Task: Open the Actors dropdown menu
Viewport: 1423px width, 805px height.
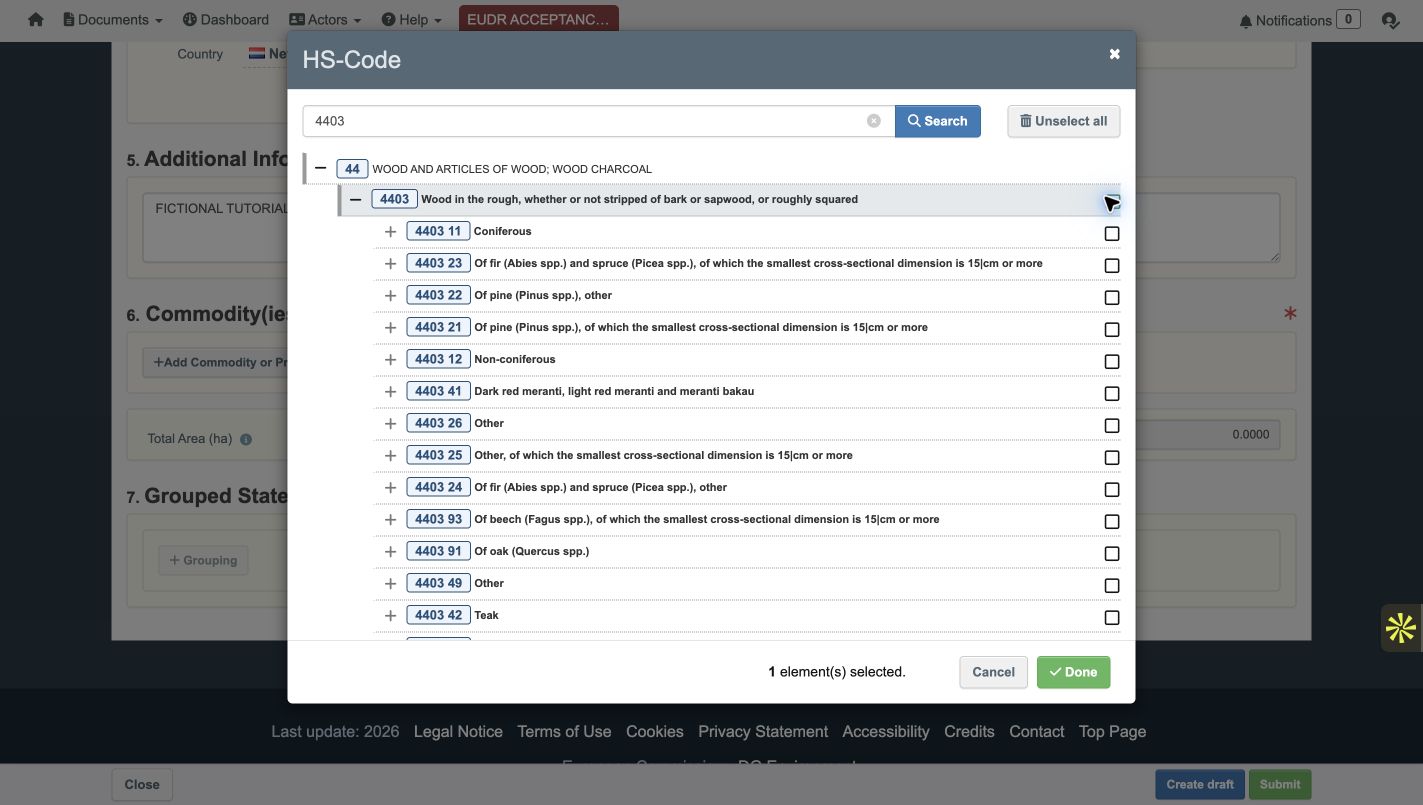Action: (325, 20)
